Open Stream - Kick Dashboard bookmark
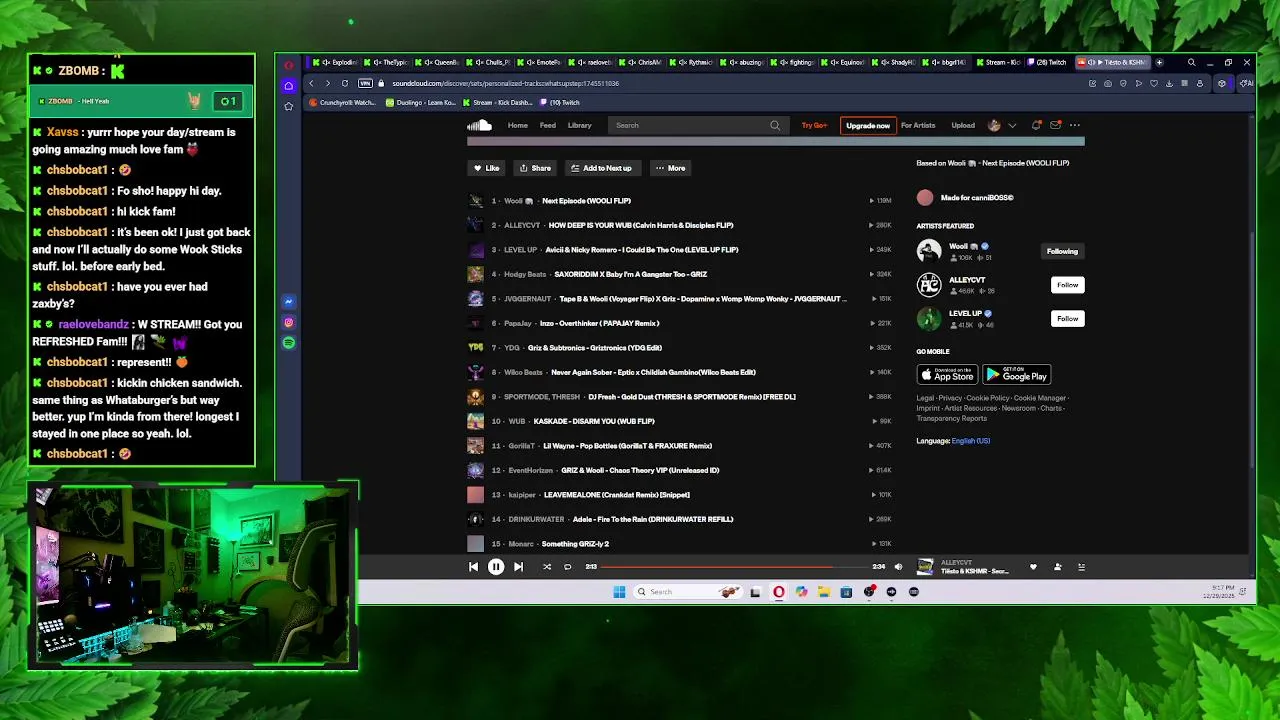1280x720 pixels. pyautogui.click(x=497, y=102)
